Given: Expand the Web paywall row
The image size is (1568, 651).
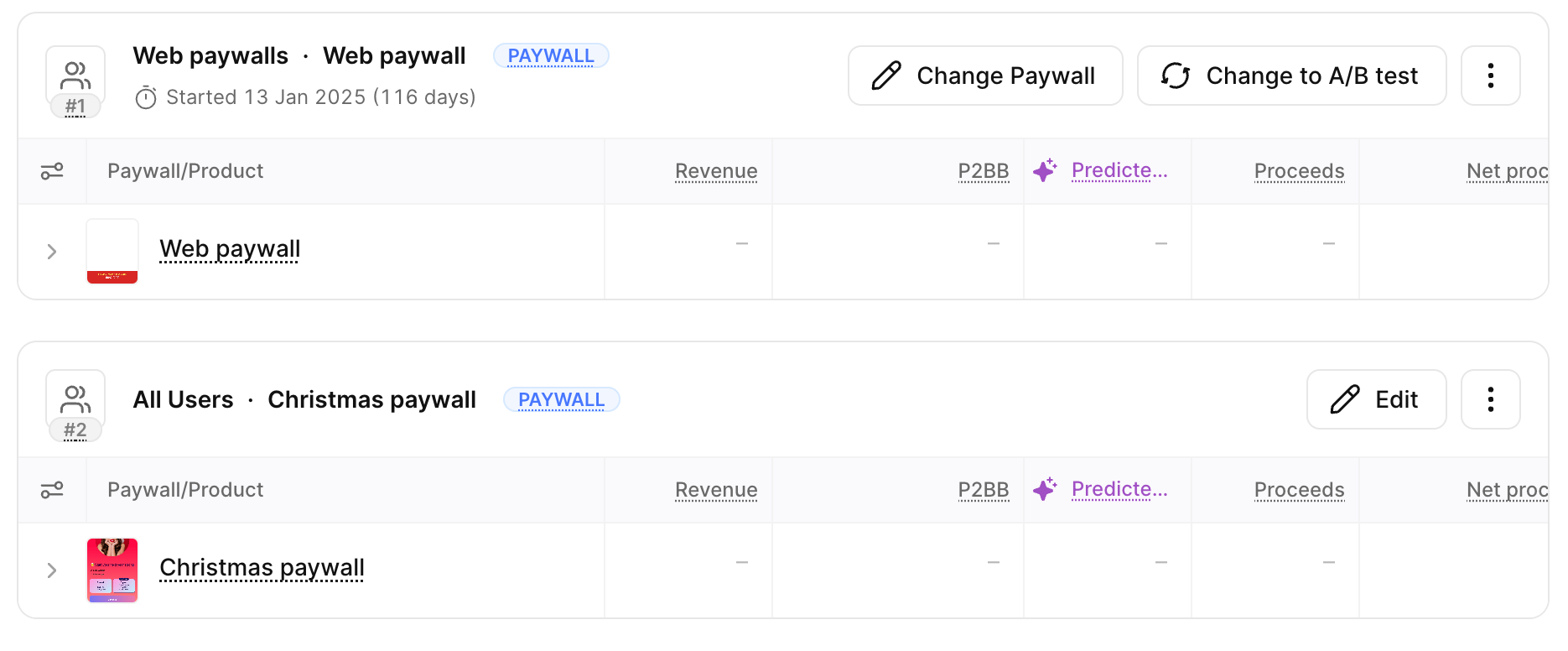Looking at the screenshot, I should pyautogui.click(x=52, y=250).
